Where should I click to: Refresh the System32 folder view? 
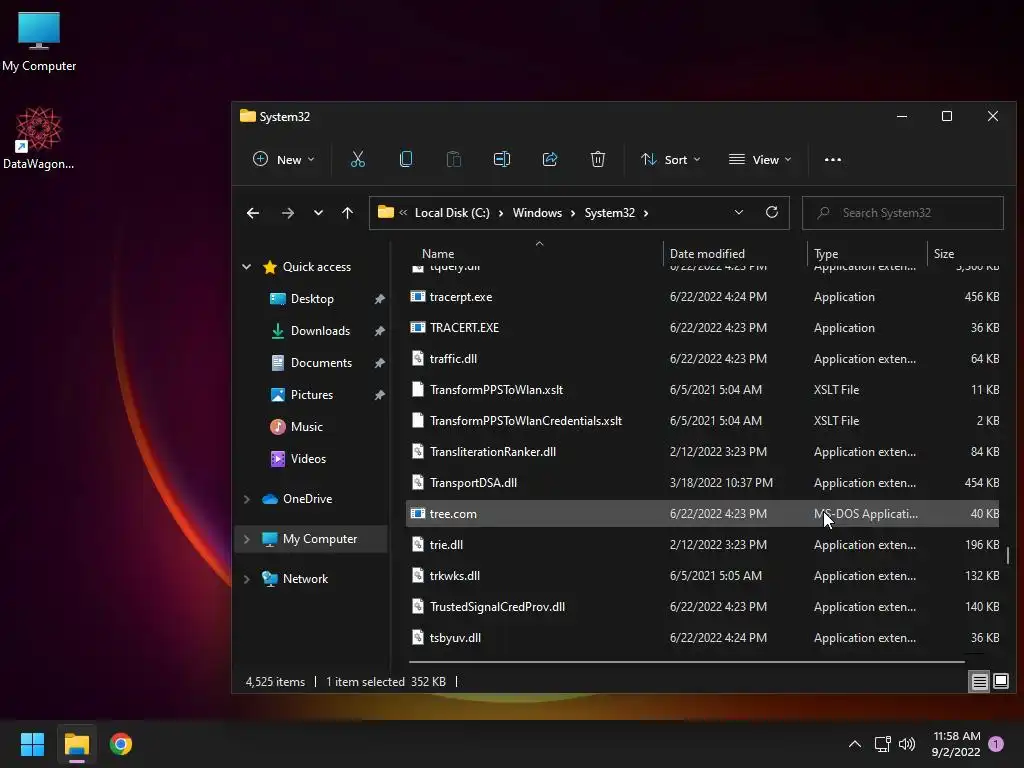[772, 212]
